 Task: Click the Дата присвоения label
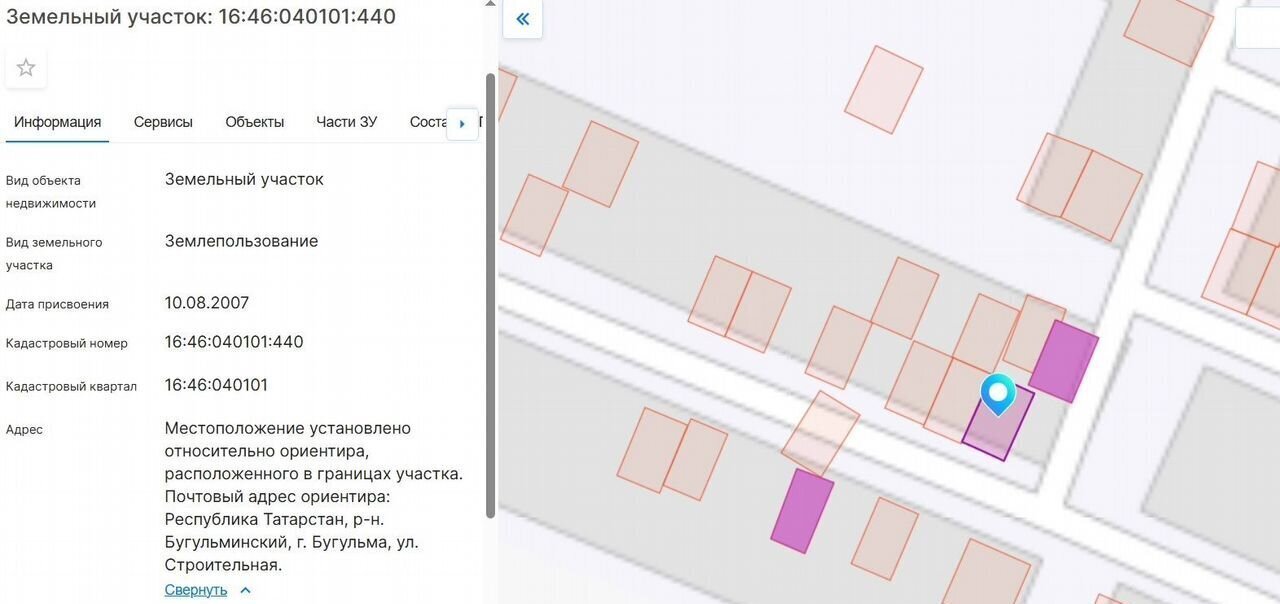57,304
